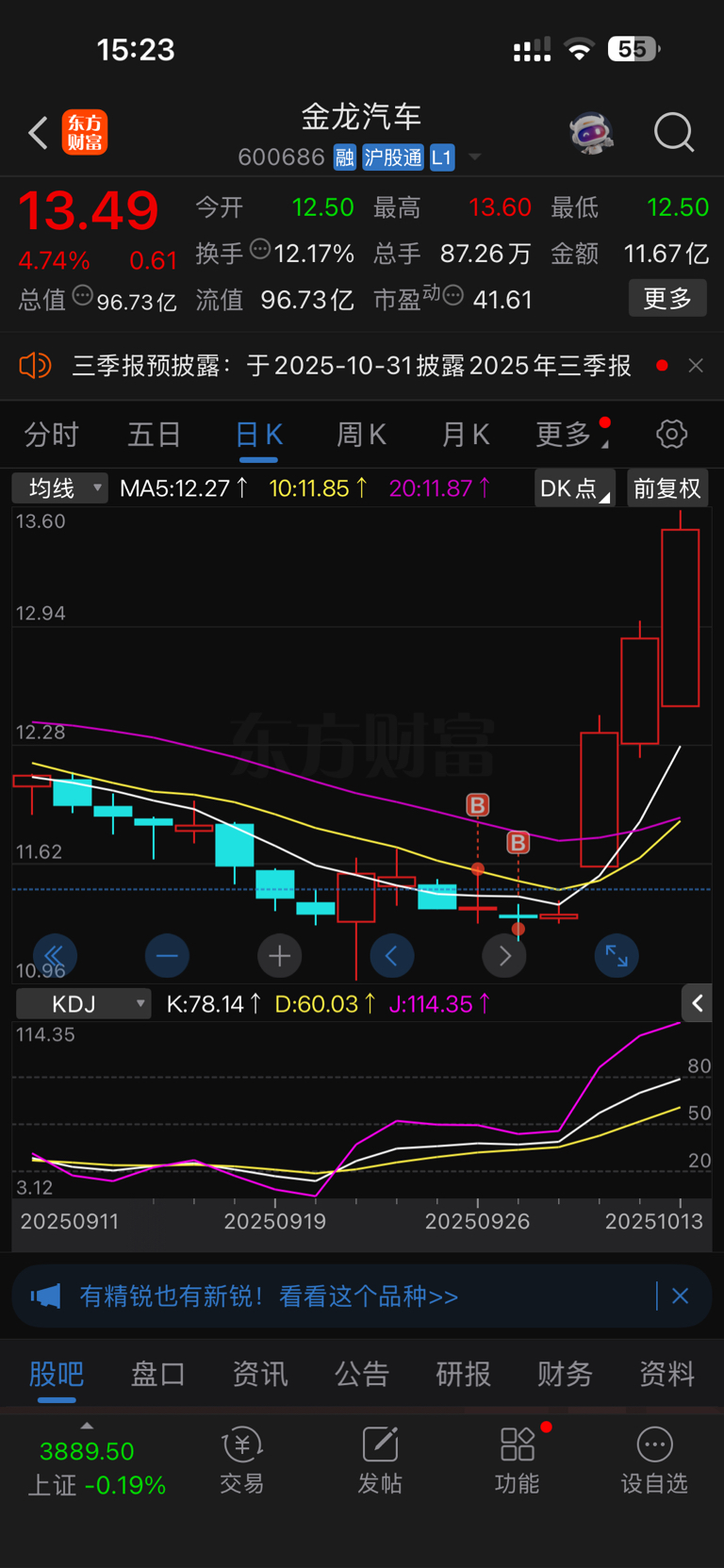The width and height of the screenshot is (724, 1568).
Task: Tap stock code 600686
Action: [x=281, y=157]
